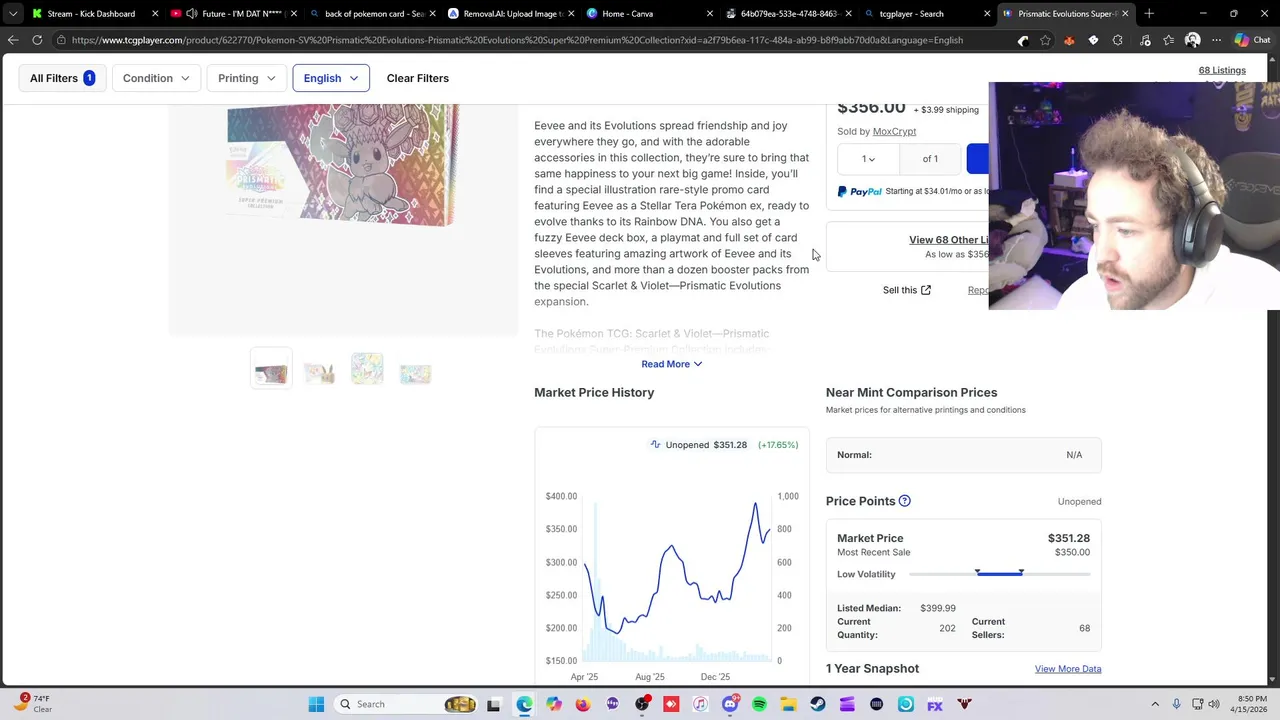Open Steam from the taskbar

pyautogui.click(x=818, y=704)
